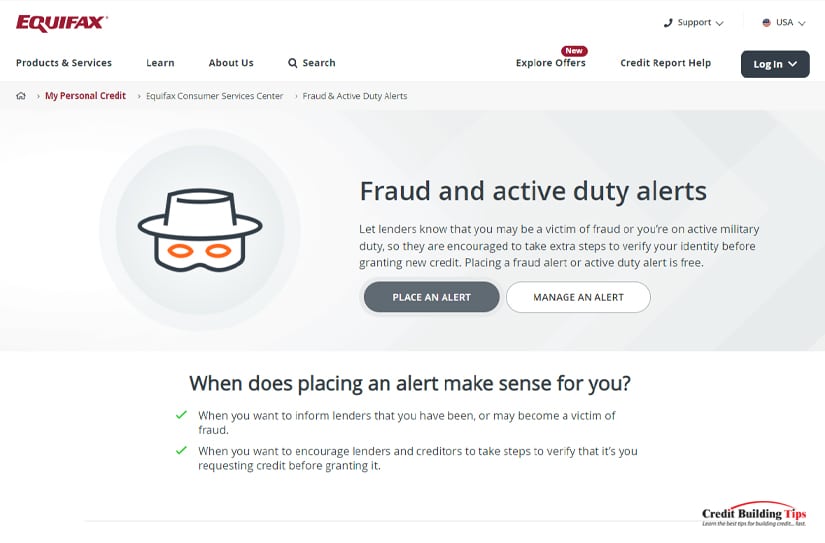Click the Equifax logo
825x543 pixels.
[62, 23]
